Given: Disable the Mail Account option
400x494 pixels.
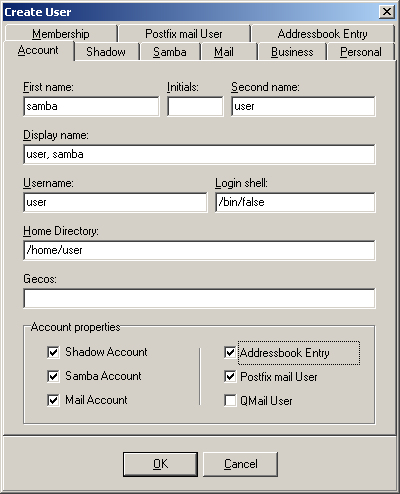Looking at the screenshot, I should coord(53,400).
